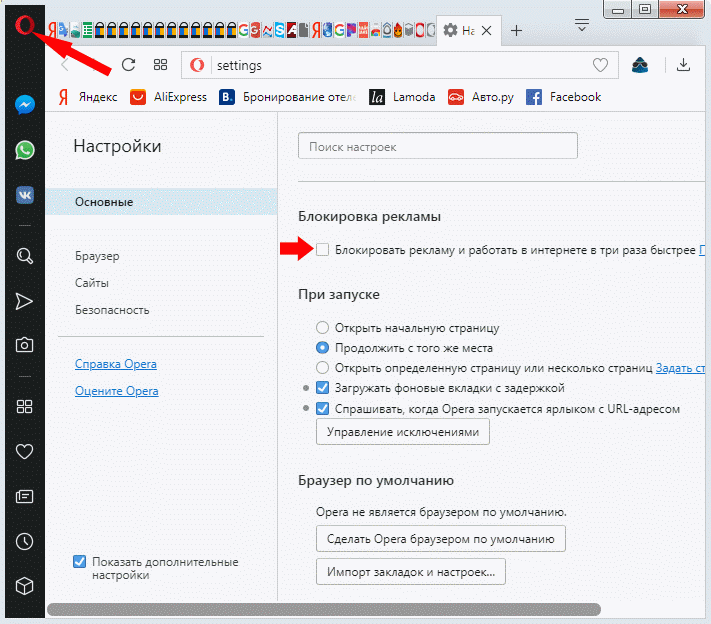Open personal news icon in the sidebar
Viewport: 711px width, 624px height.
pyautogui.click(x=24, y=497)
